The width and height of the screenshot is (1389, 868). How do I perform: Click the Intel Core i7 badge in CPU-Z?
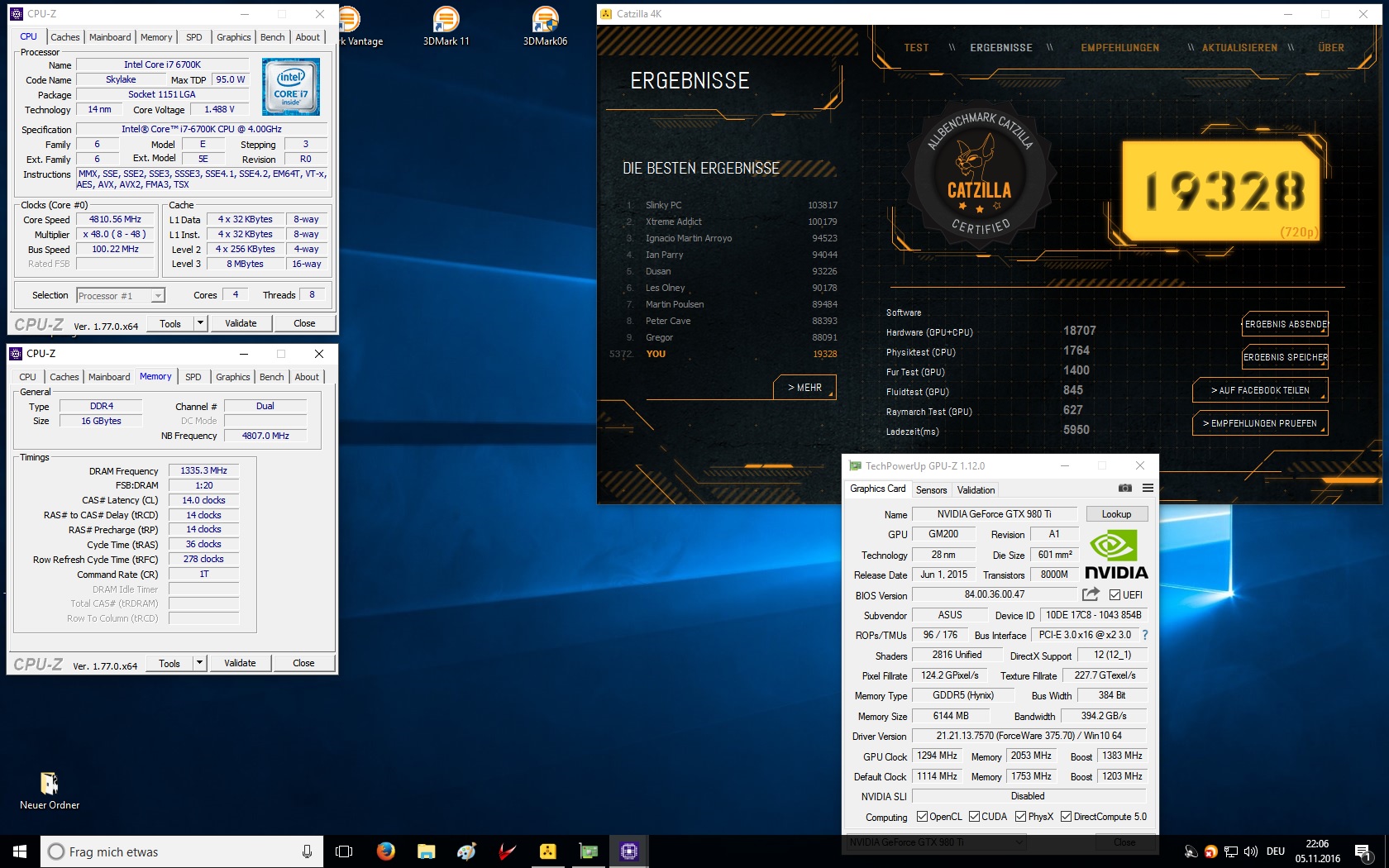pos(291,87)
